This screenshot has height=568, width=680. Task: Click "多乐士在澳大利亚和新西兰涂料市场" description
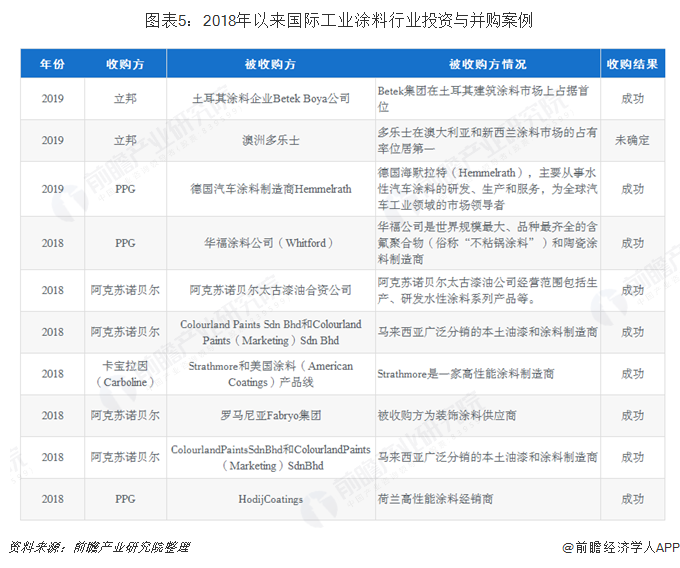click(487, 140)
